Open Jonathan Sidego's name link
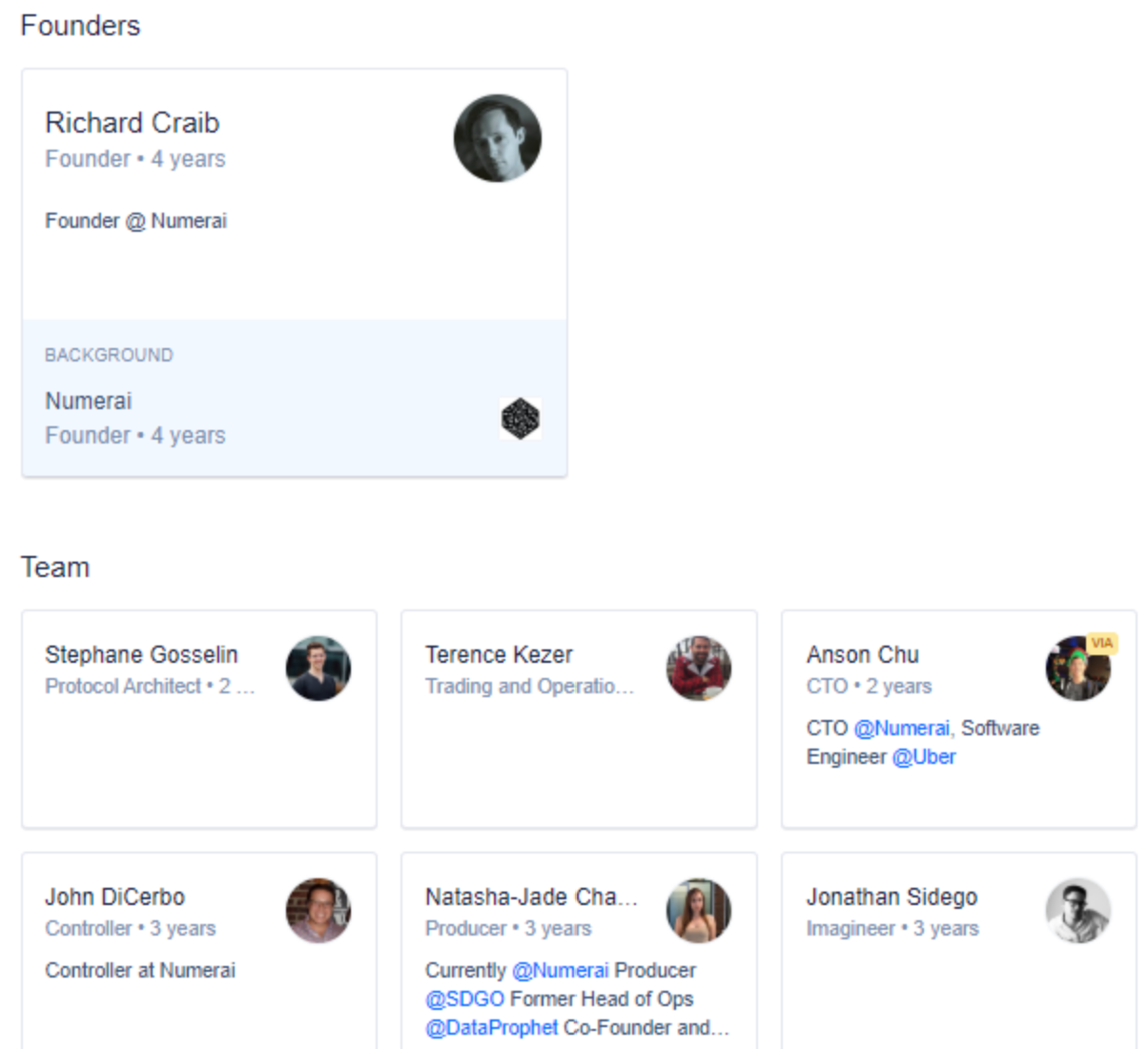This screenshot has width=1148, height=1049. (892, 897)
